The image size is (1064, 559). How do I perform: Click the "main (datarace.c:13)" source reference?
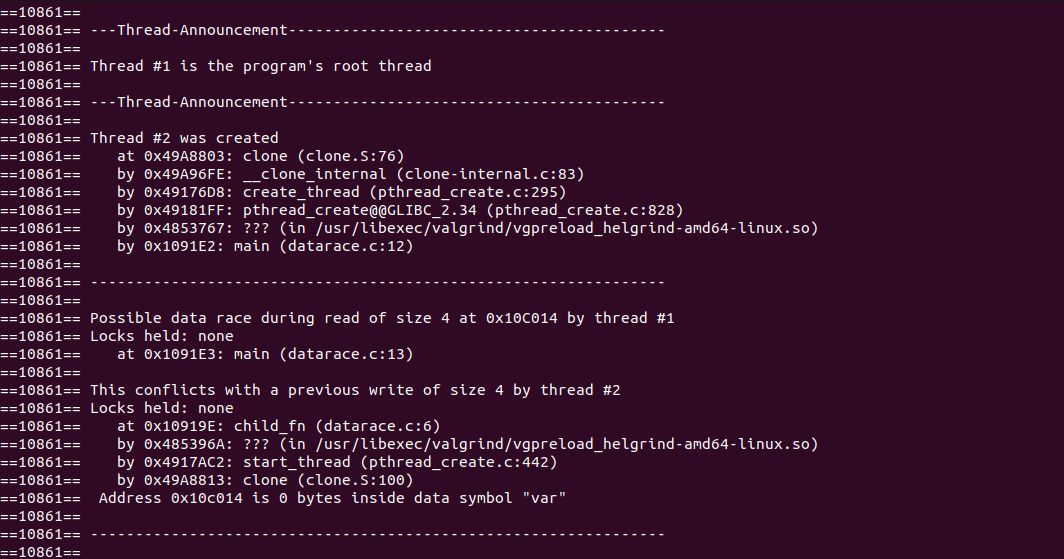[x=328, y=354]
